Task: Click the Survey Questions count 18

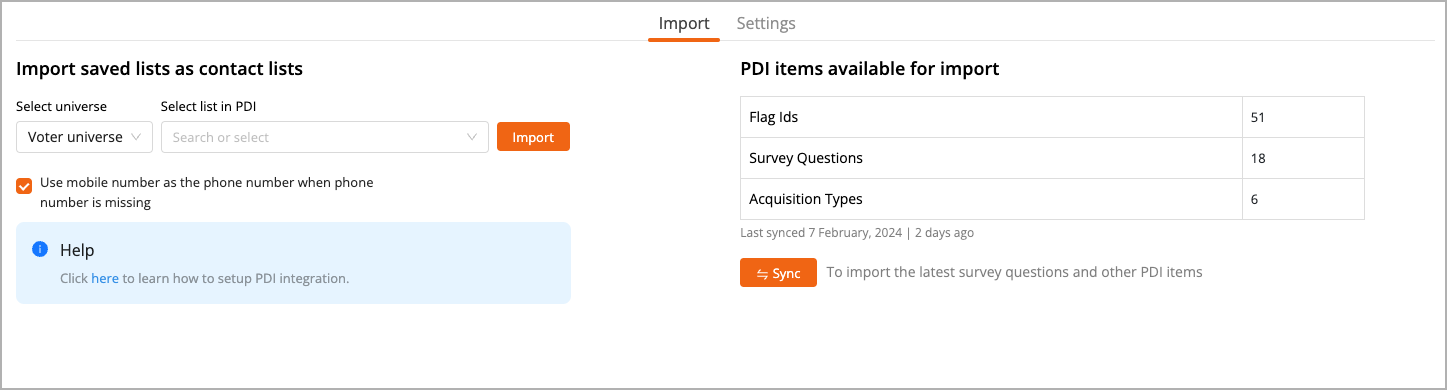Action: point(1258,158)
